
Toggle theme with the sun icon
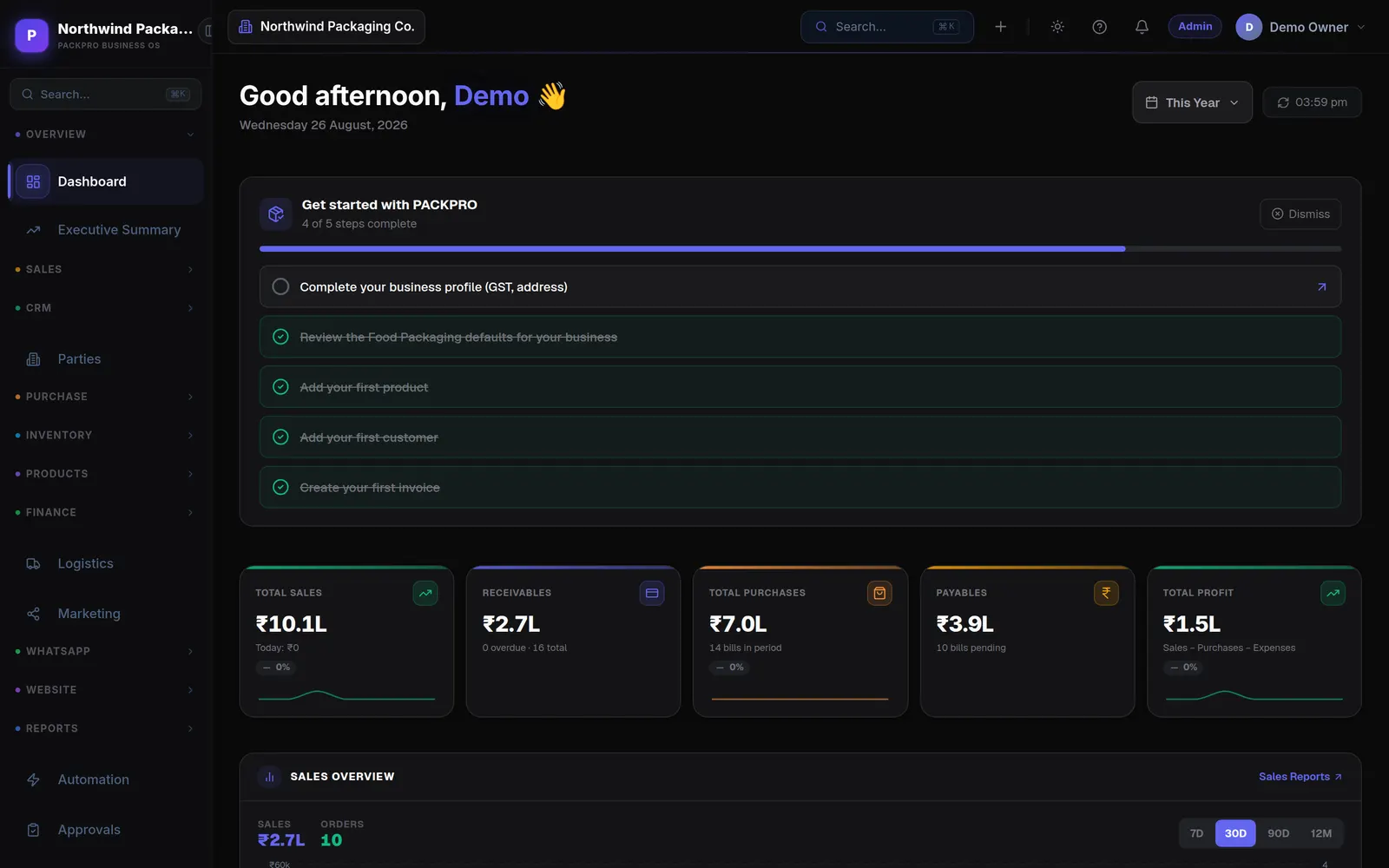coord(1057,27)
